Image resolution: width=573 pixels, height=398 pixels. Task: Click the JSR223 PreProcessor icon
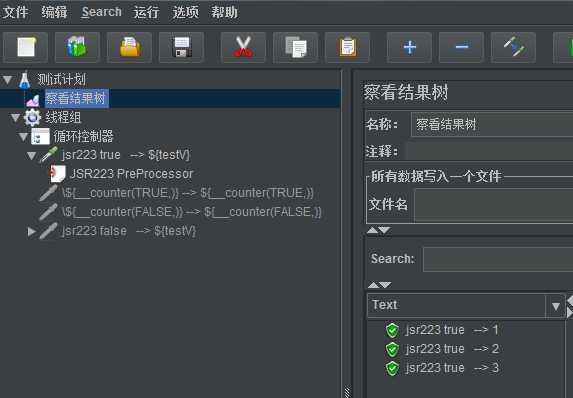click(58, 174)
